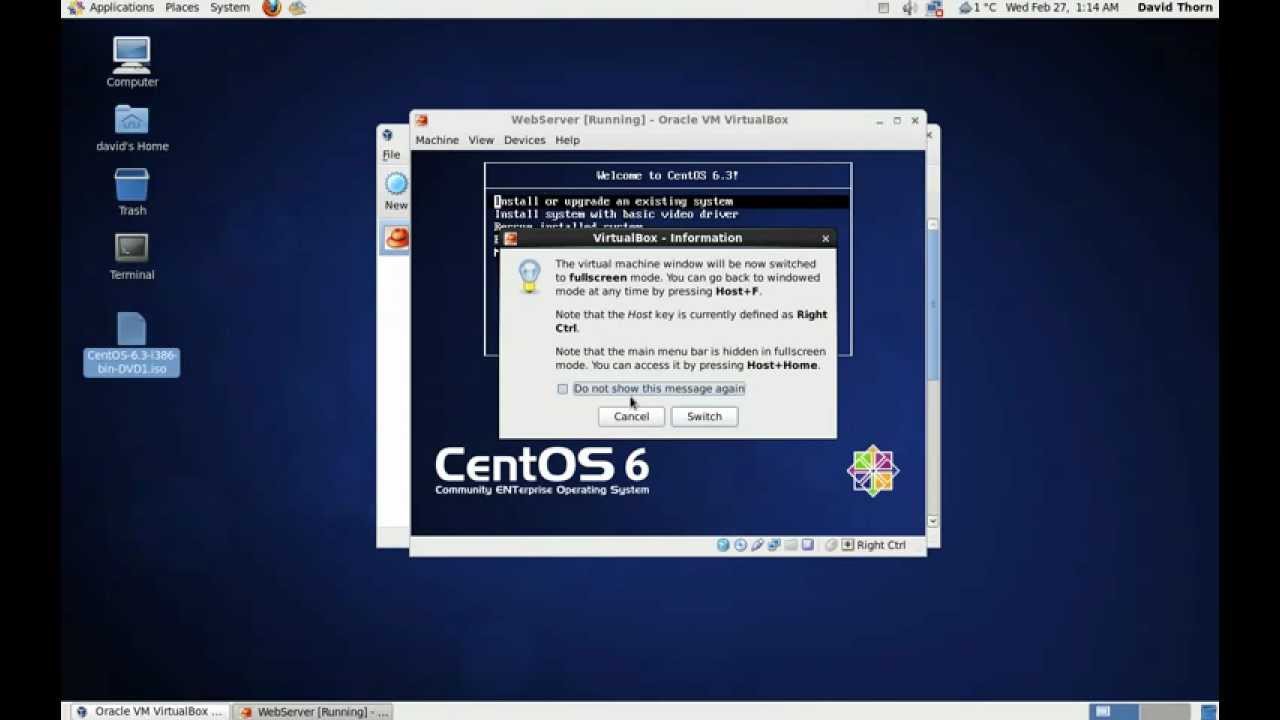This screenshot has width=1280, height=720.
Task: Open the Places menu in top panel
Action: point(182,8)
